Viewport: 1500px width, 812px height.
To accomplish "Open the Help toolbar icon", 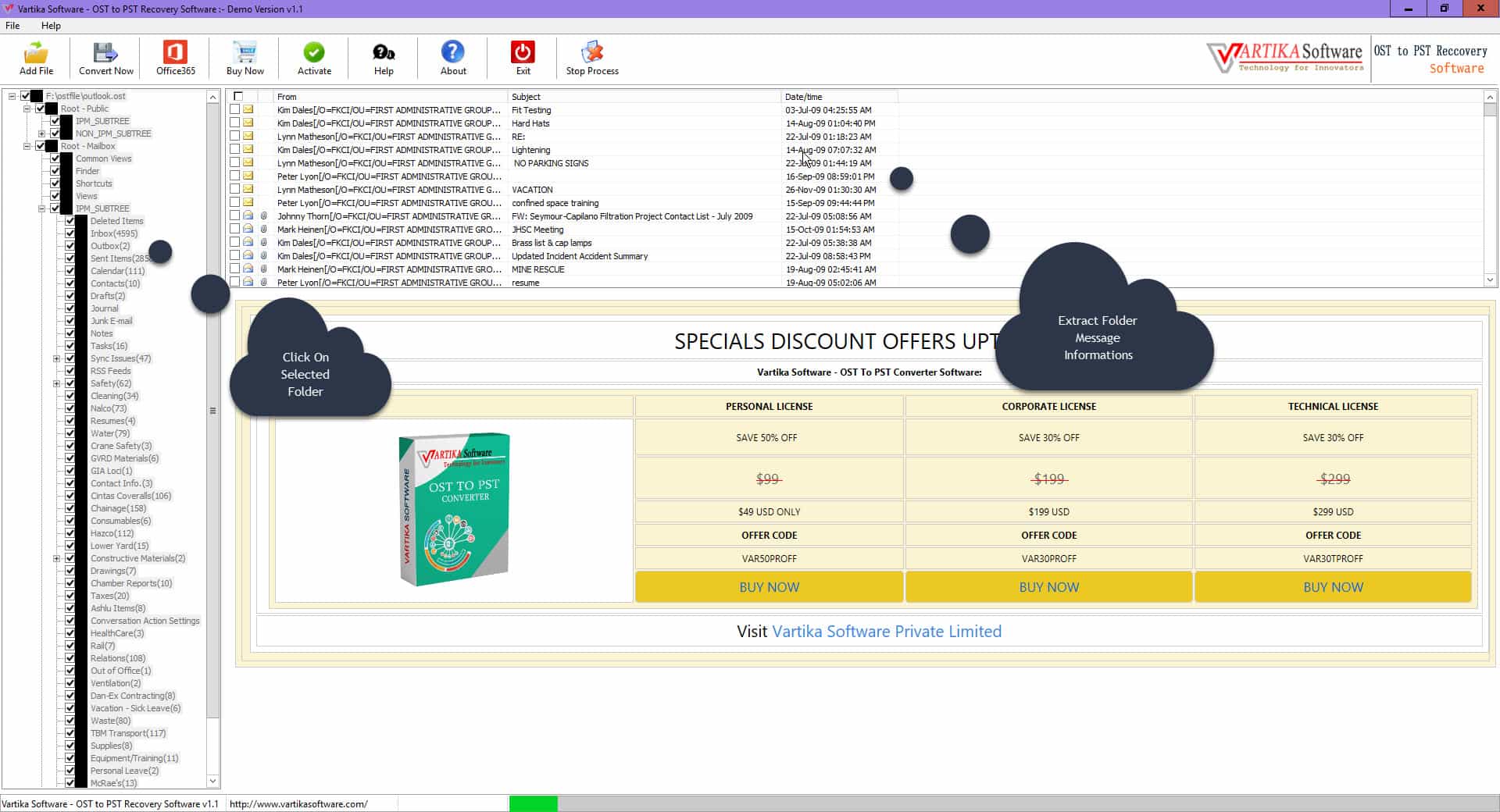I will (384, 59).
